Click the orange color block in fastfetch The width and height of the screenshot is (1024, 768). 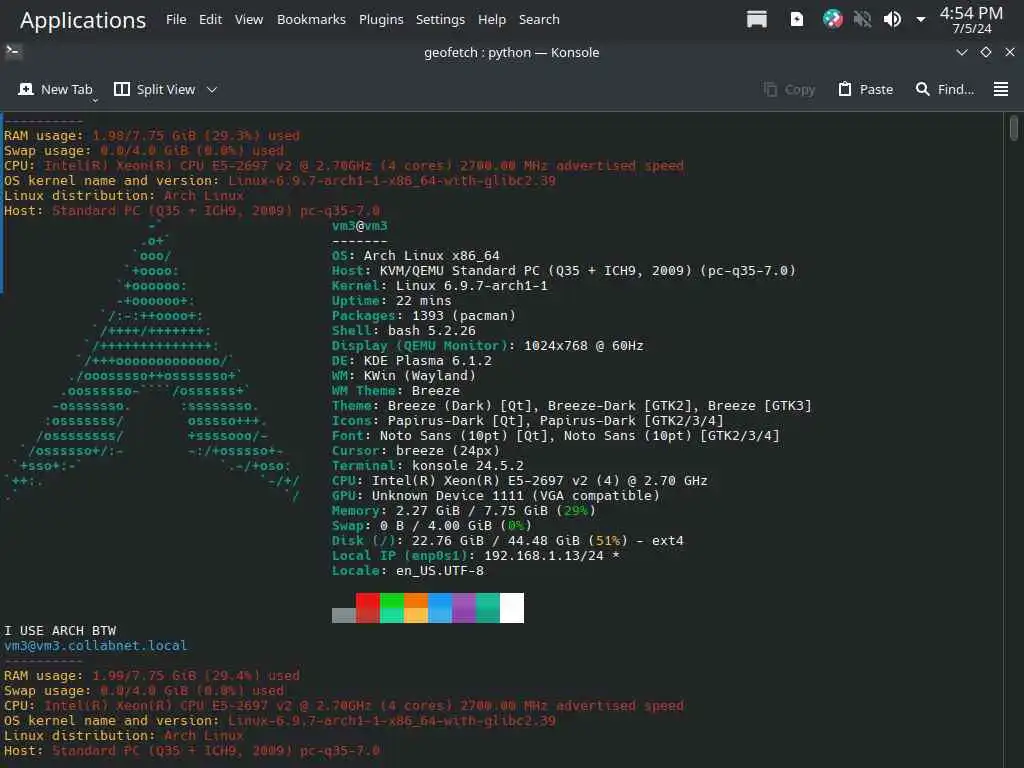[416, 607]
